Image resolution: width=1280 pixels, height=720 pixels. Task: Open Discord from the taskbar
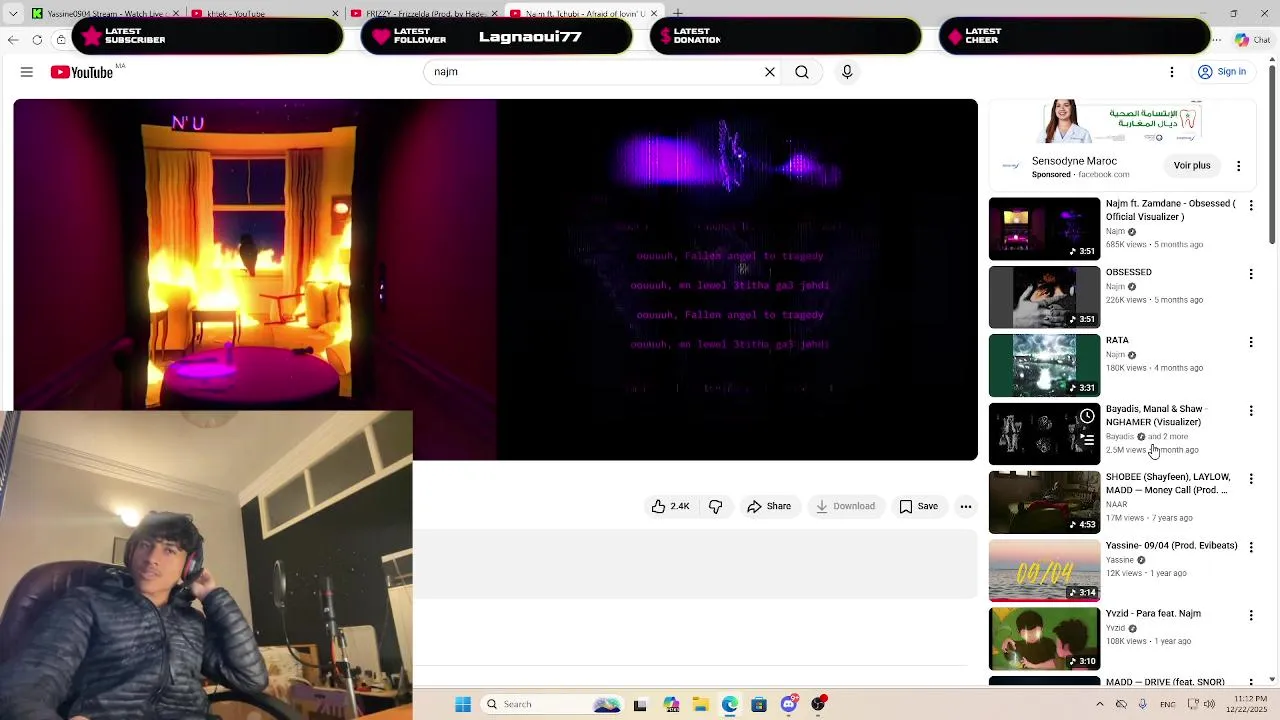tap(789, 704)
